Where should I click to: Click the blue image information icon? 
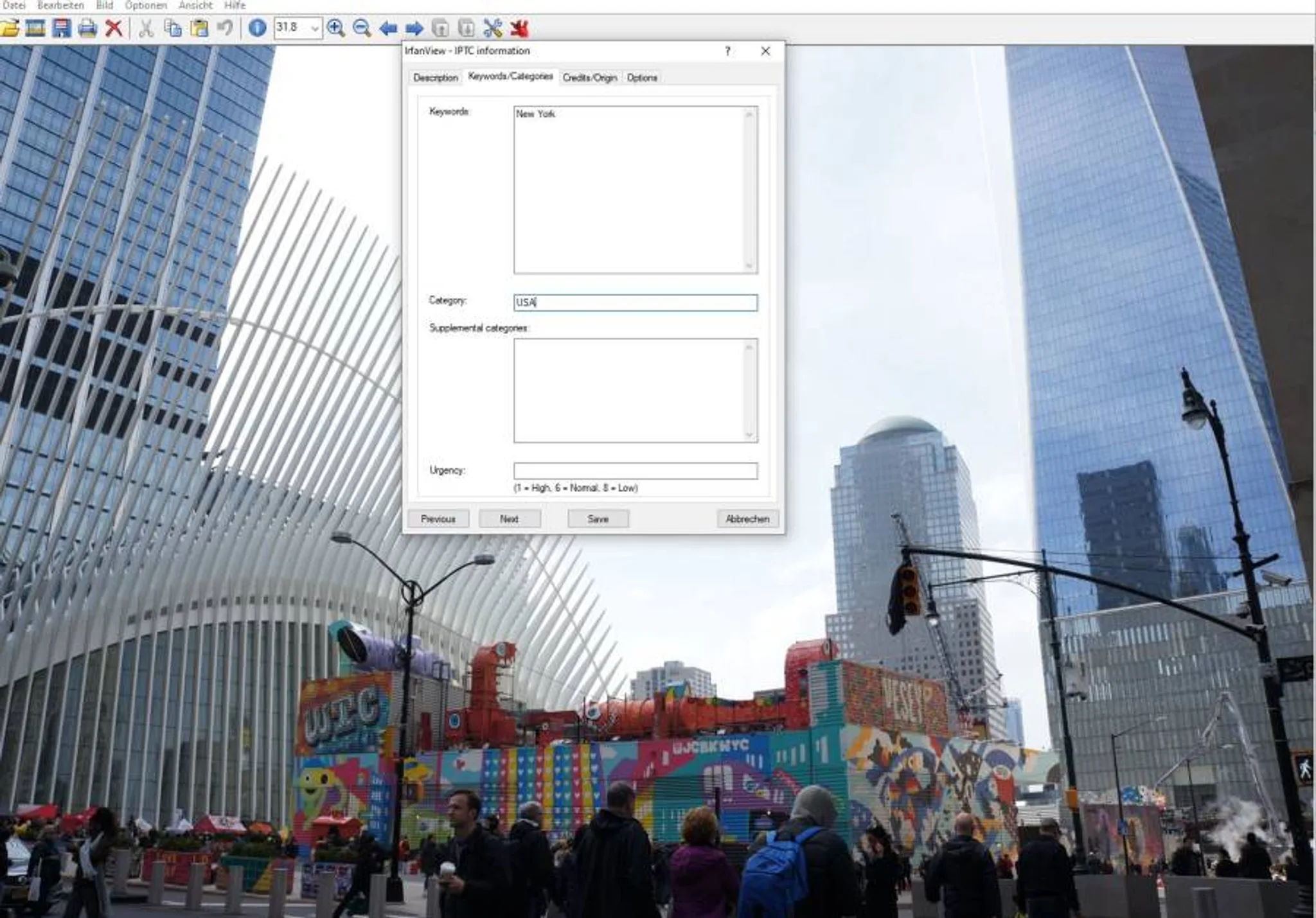(x=257, y=28)
